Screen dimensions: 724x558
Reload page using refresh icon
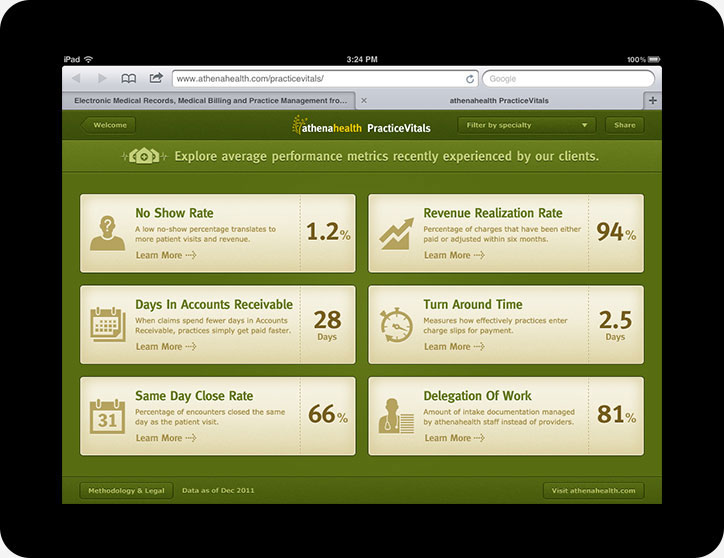[x=470, y=79]
